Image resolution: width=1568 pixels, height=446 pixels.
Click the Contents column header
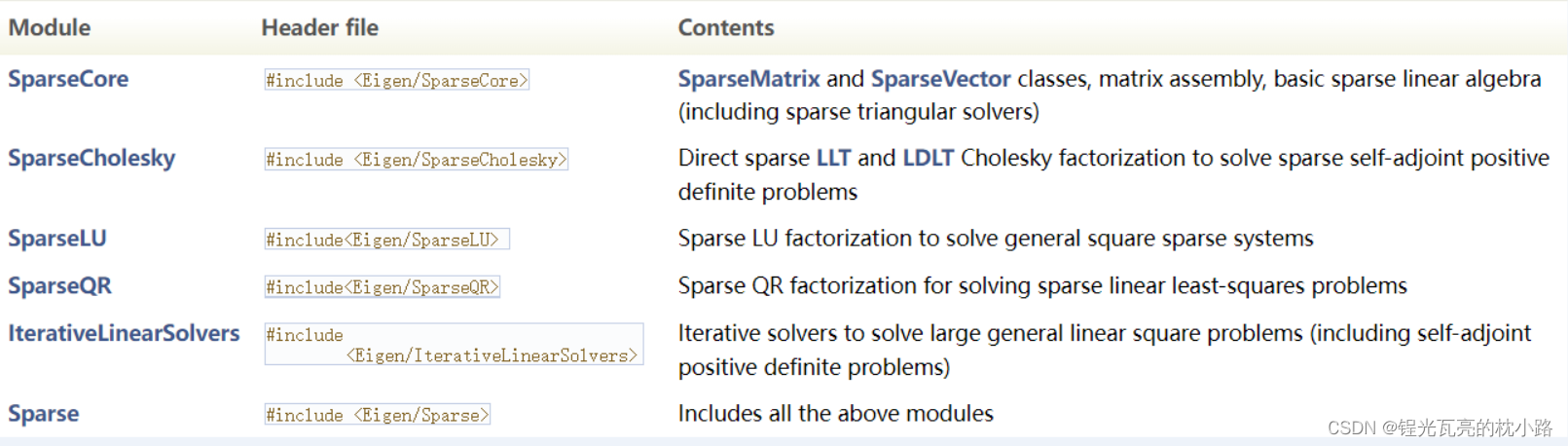click(x=726, y=27)
